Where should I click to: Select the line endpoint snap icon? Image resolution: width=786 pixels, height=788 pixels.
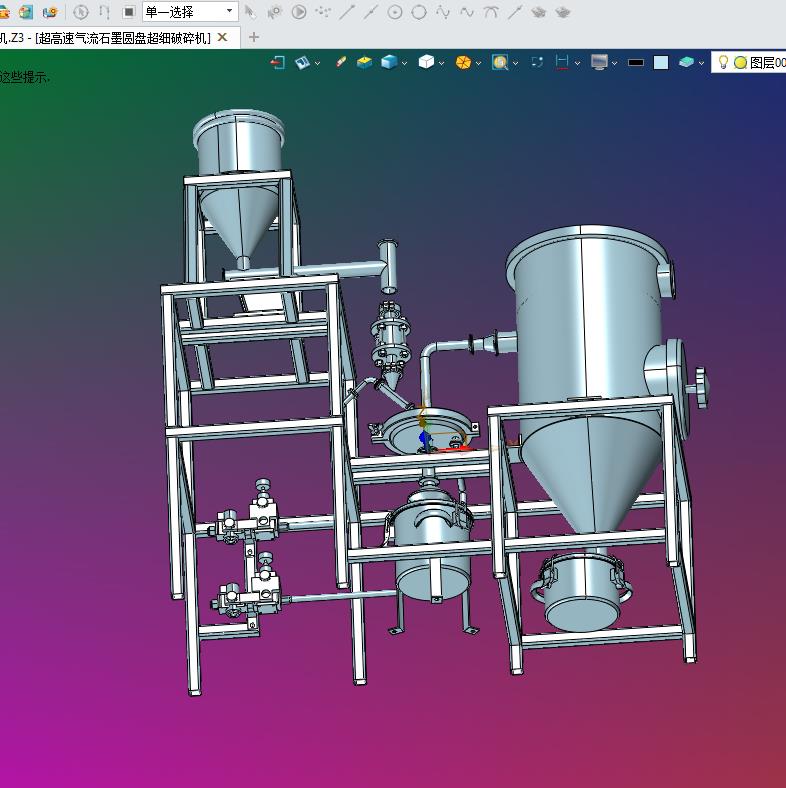click(347, 12)
